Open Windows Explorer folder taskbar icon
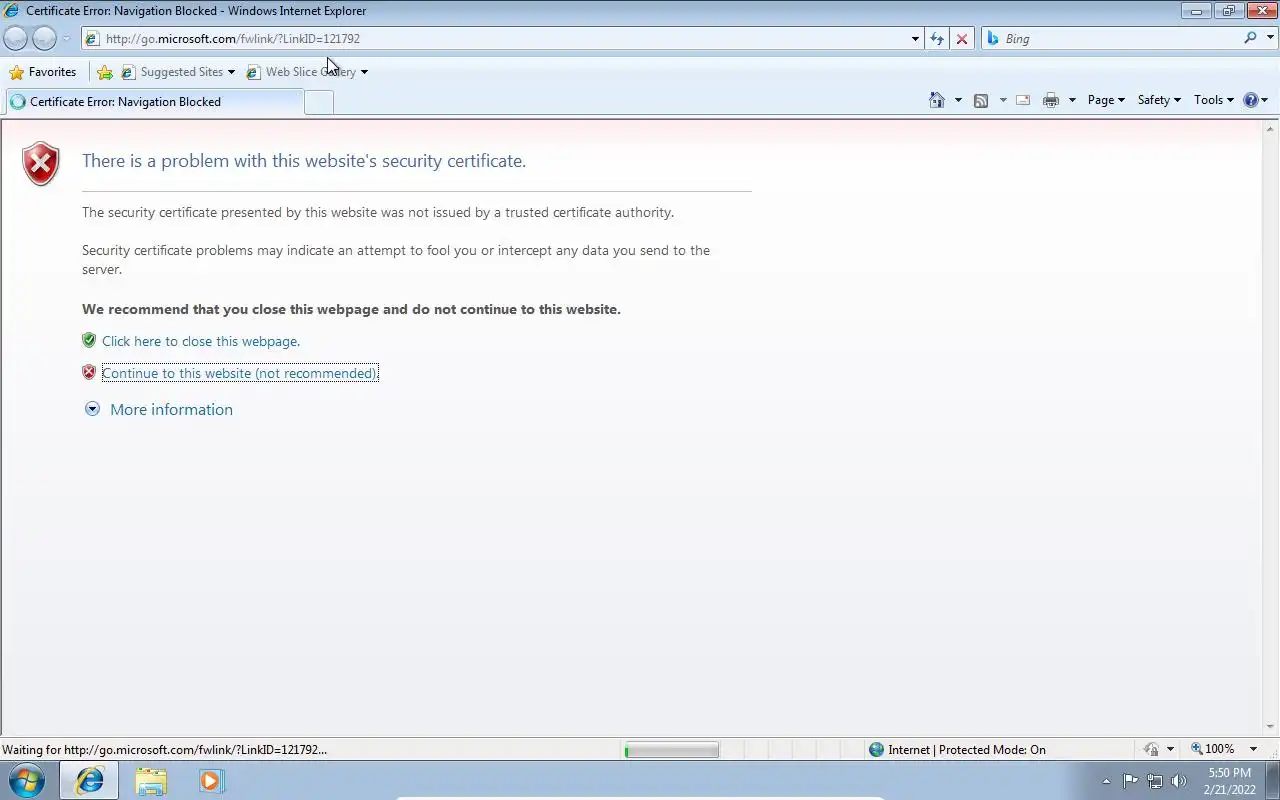 (151, 781)
